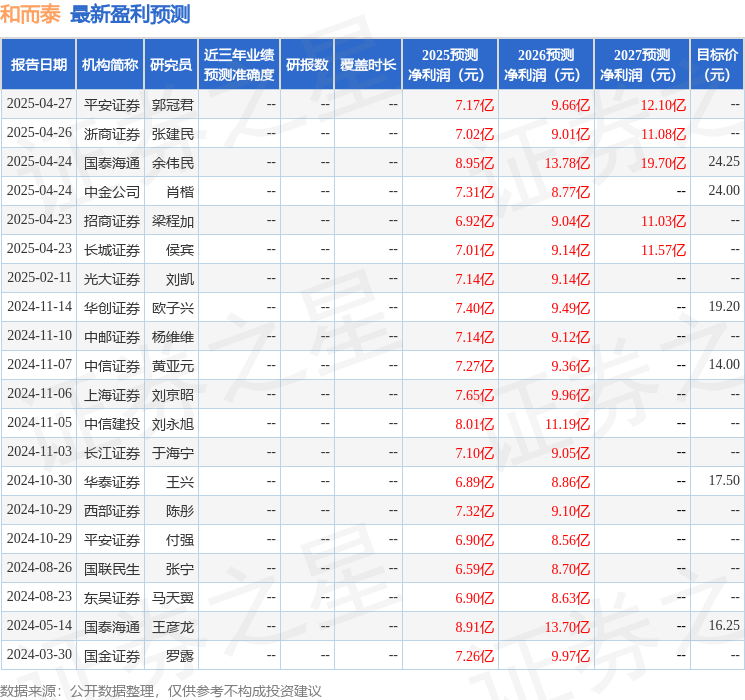Click the 2026预测净利润 column header
The width and height of the screenshot is (745, 700).
[546, 65]
